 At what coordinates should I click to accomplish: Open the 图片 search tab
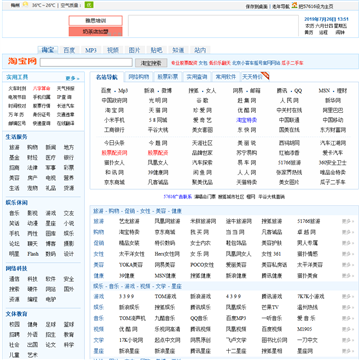tap(134, 50)
